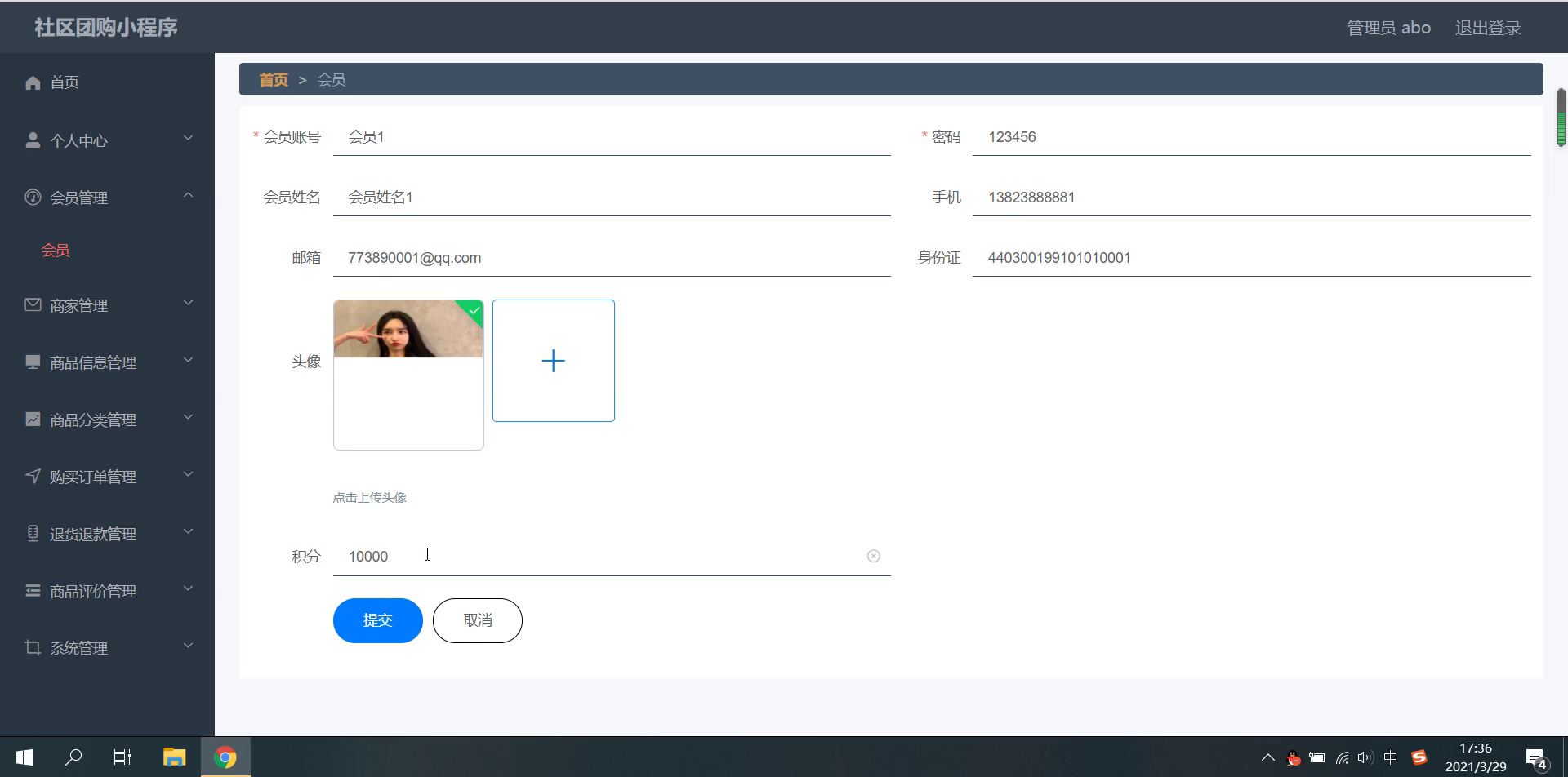This screenshot has width=1568, height=777.
Task: Click the 社区团购小程序 title
Action: tap(106, 28)
